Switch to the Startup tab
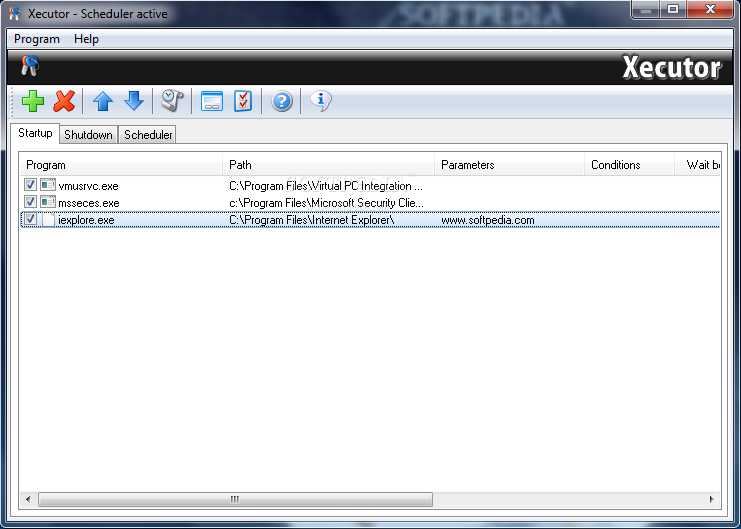Screen dimensions: 741x529 coord(35,133)
